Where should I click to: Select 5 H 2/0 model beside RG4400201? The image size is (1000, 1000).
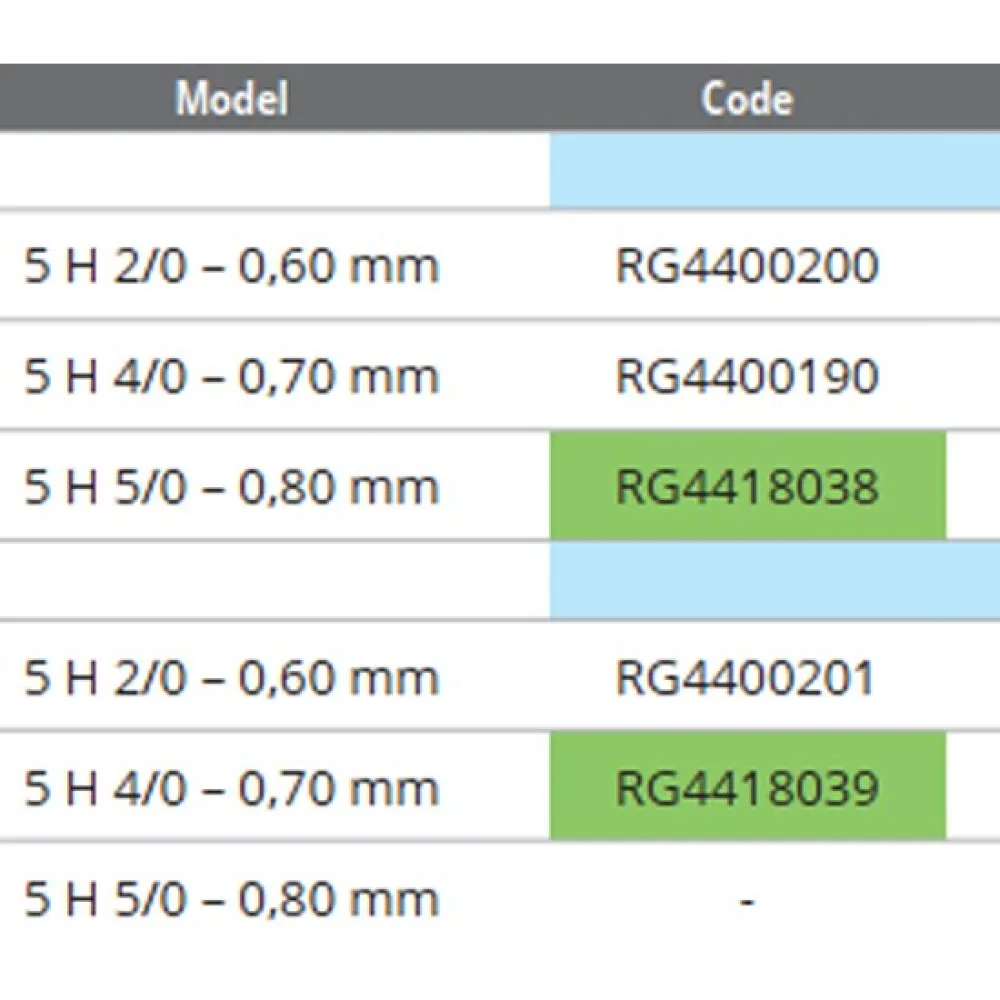click(232, 678)
